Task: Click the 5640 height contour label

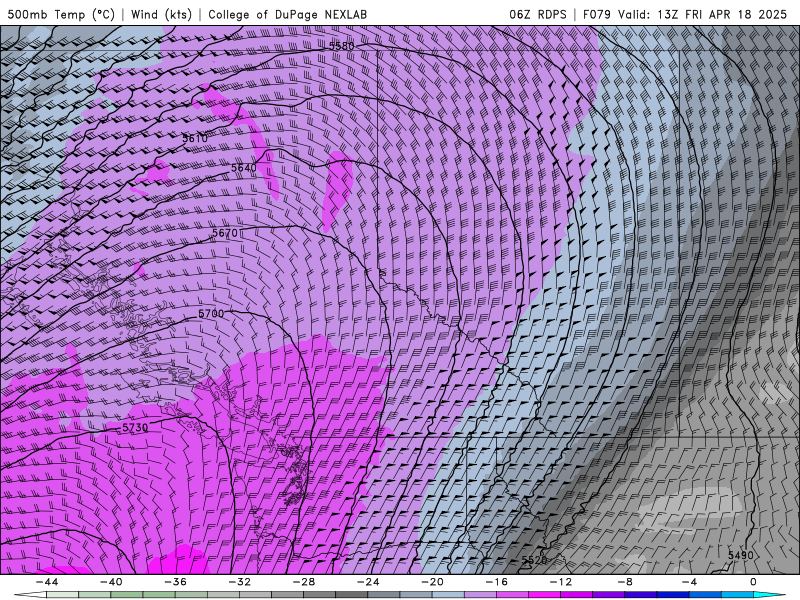Action: [244, 168]
